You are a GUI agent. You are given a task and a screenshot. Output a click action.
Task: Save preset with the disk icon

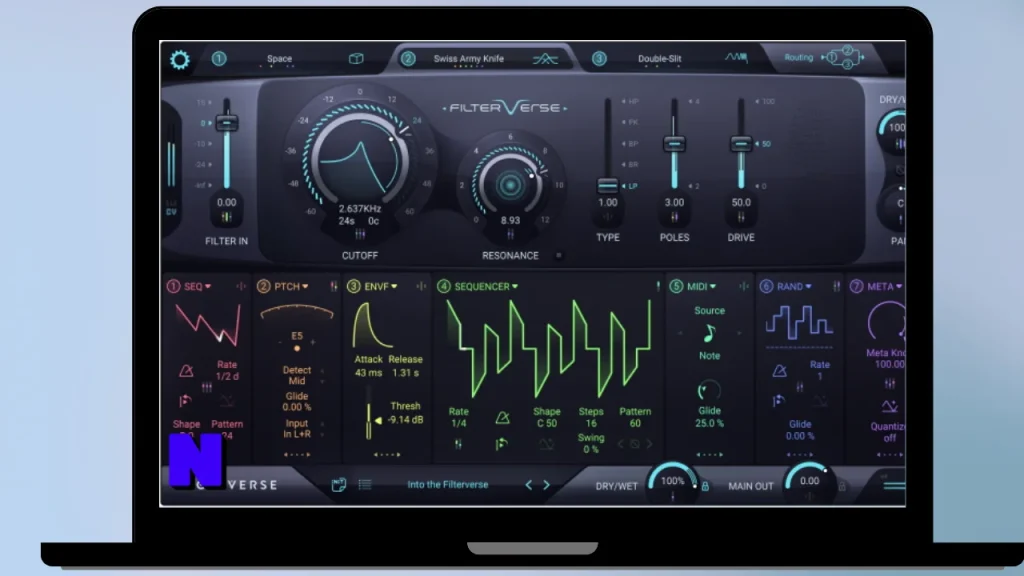tap(338, 485)
